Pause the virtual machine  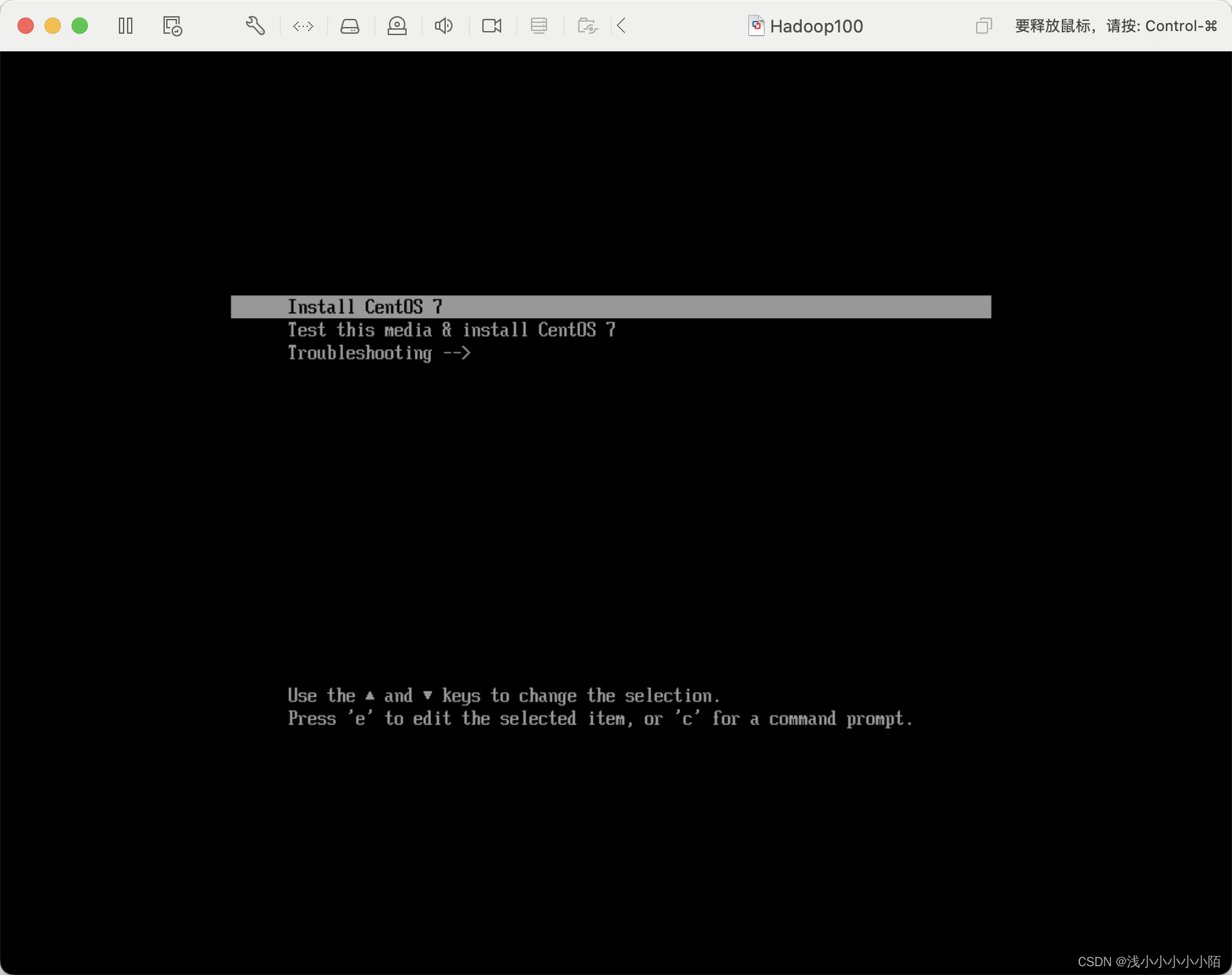tap(126, 26)
